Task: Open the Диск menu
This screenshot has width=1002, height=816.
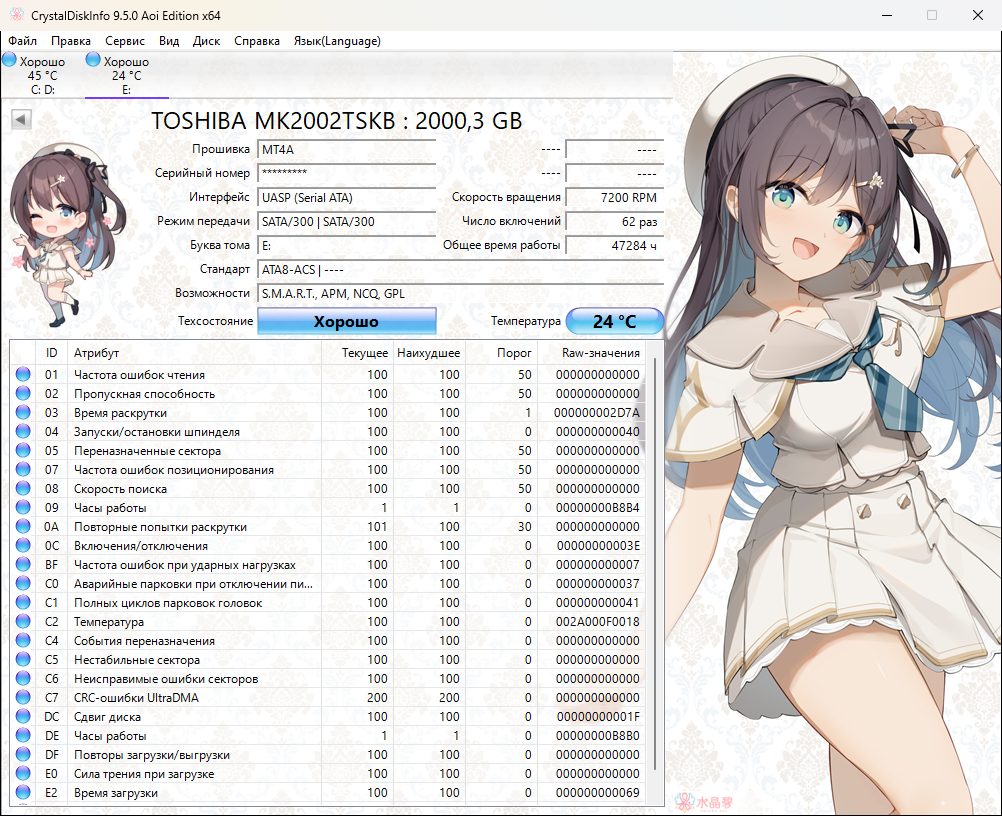Action: 206,41
